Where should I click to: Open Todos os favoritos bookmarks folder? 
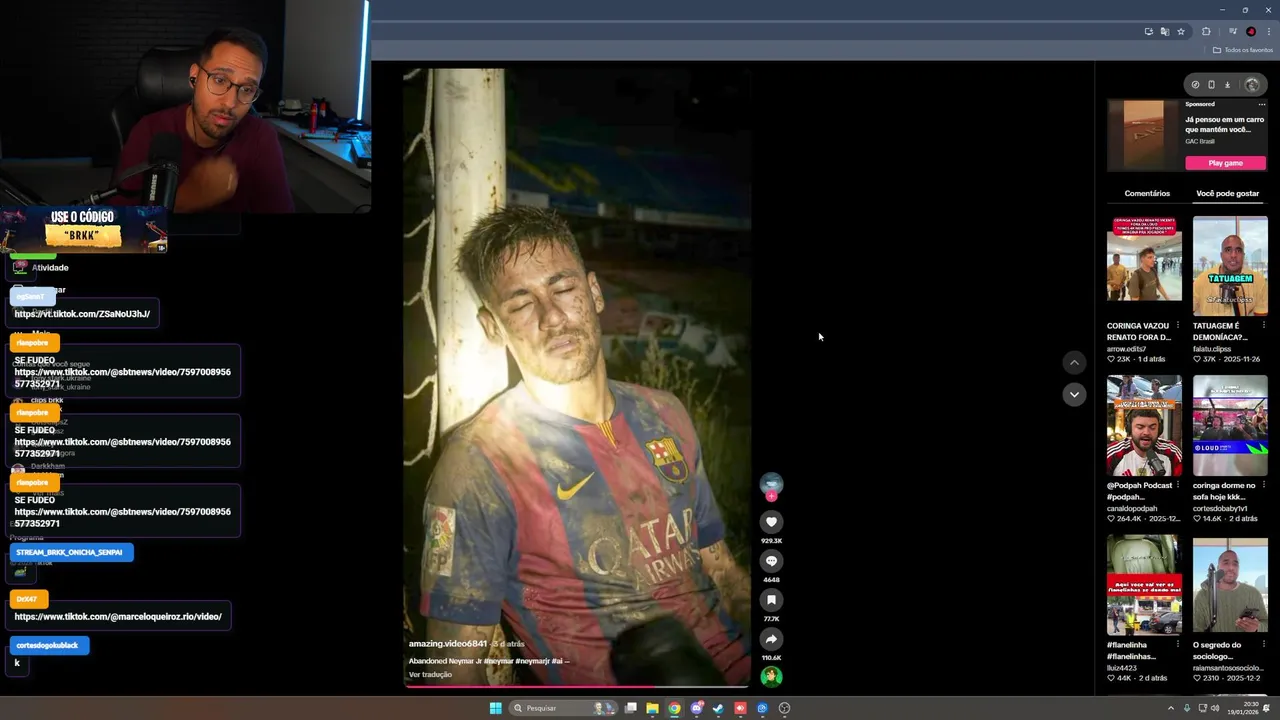pos(1243,50)
